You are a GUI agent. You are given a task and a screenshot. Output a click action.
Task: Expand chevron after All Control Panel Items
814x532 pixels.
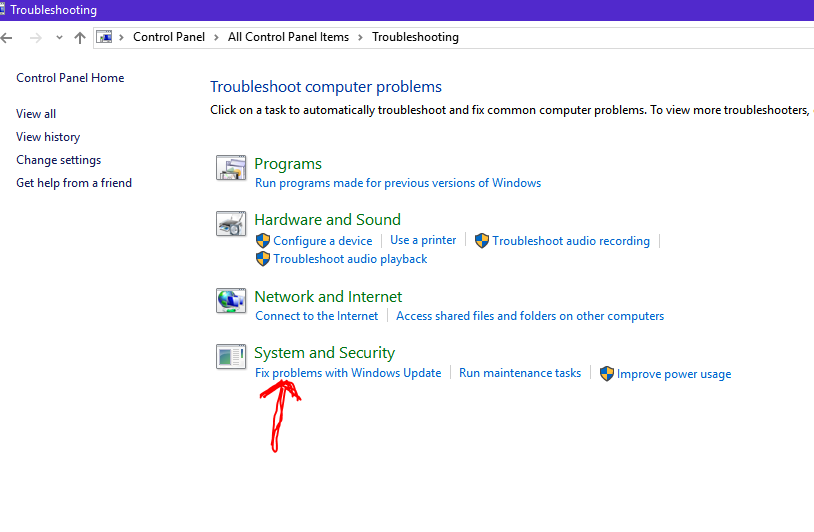point(360,37)
